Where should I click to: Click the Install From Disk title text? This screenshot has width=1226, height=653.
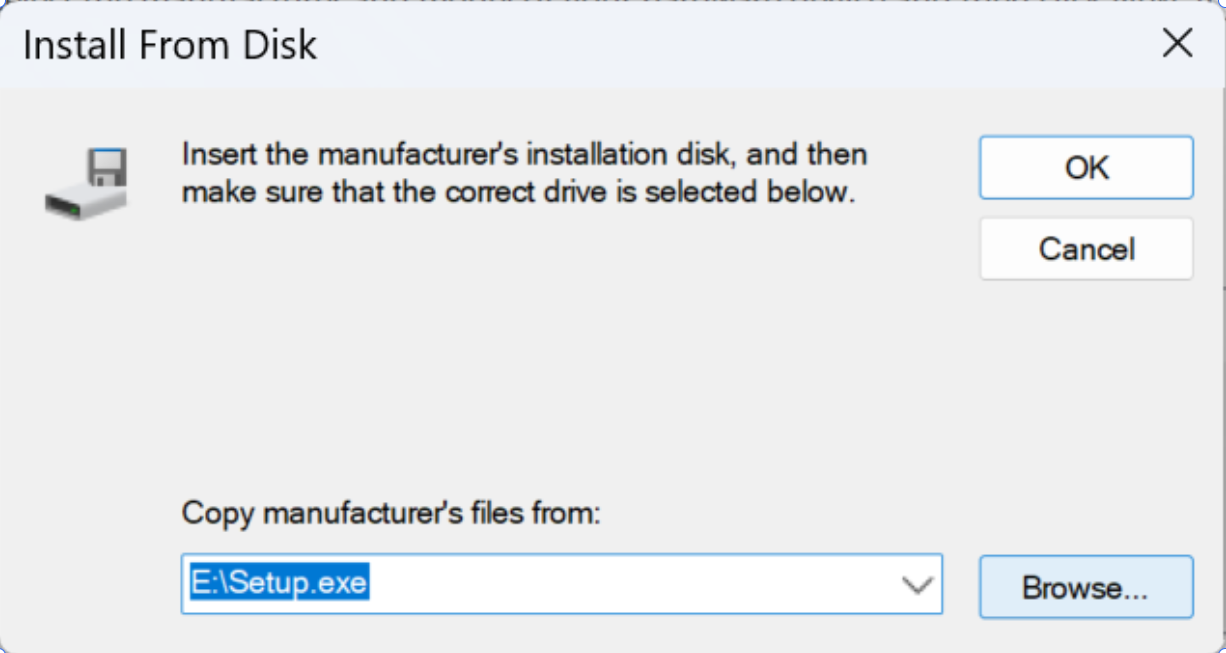coord(170,46)
